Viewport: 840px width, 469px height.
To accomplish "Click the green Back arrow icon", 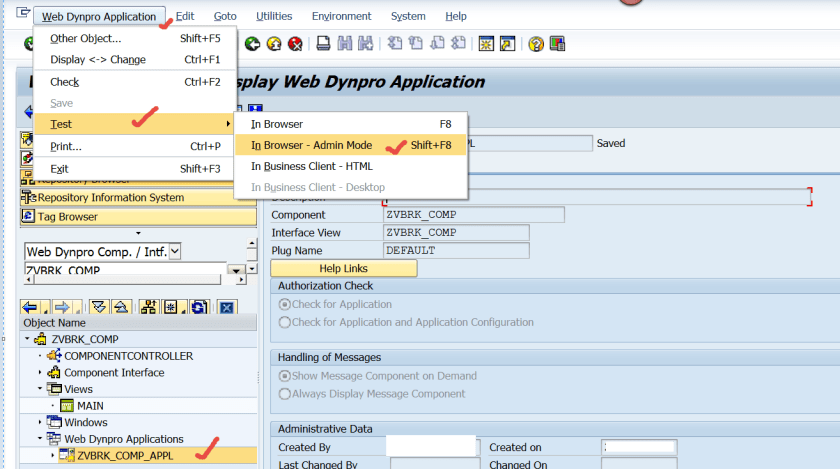I will (252, 44).
